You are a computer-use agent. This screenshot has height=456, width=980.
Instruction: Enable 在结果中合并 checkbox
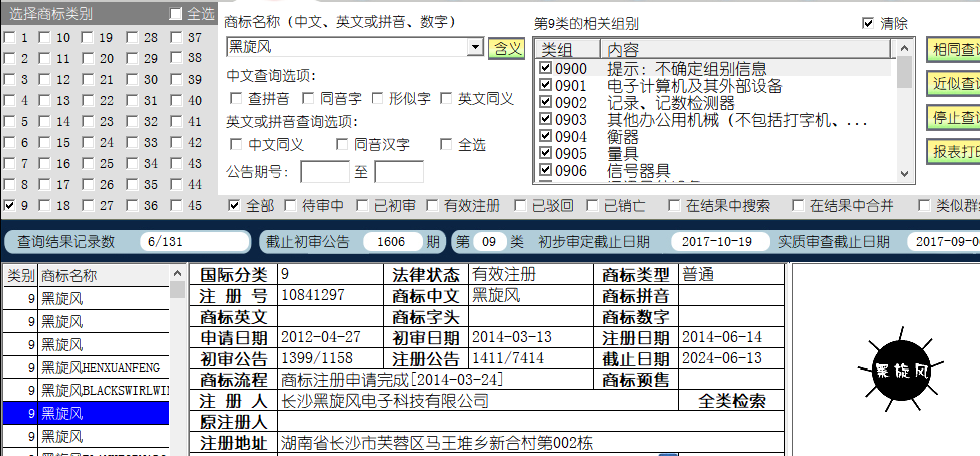798,206
